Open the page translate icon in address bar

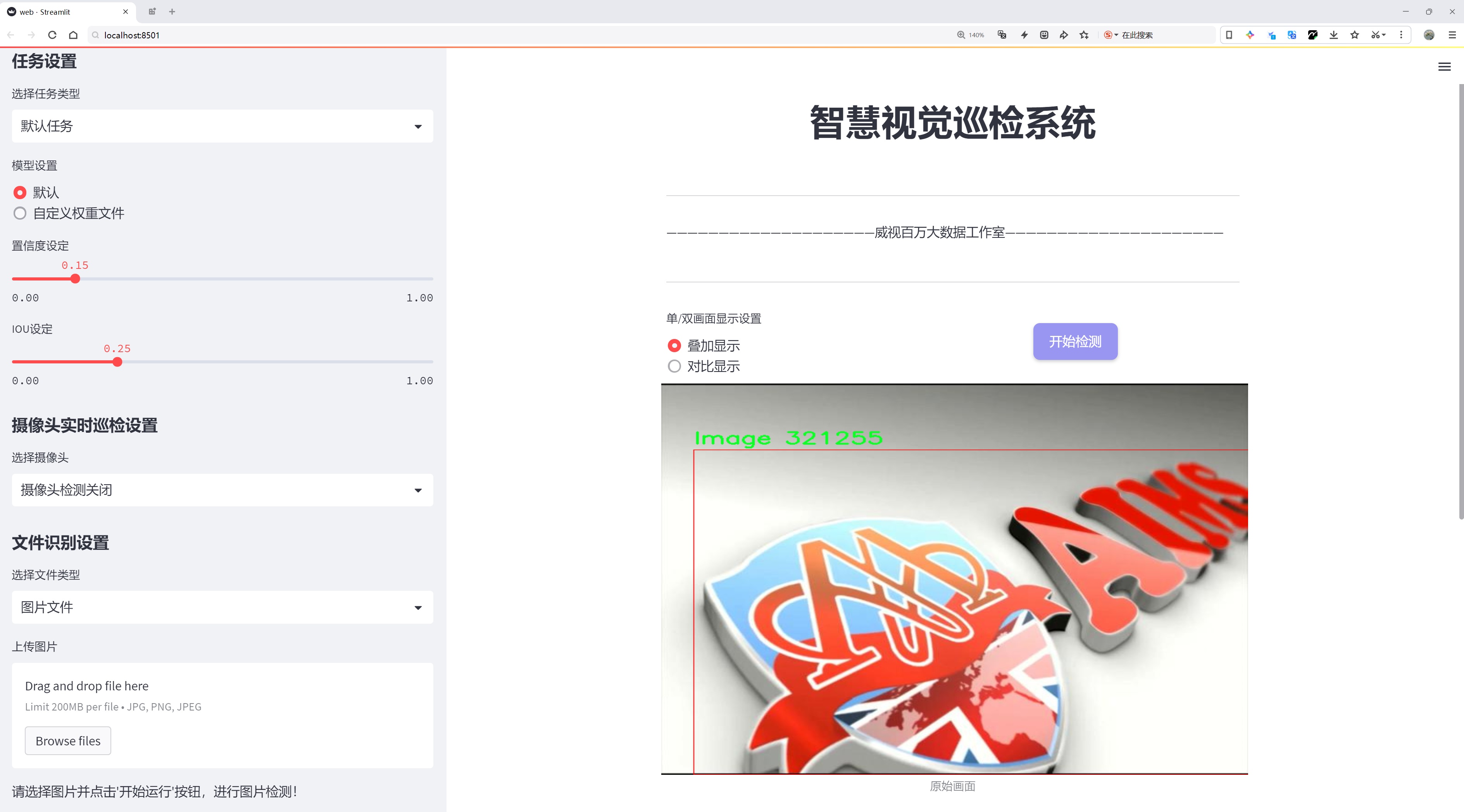pos(1002,35)
